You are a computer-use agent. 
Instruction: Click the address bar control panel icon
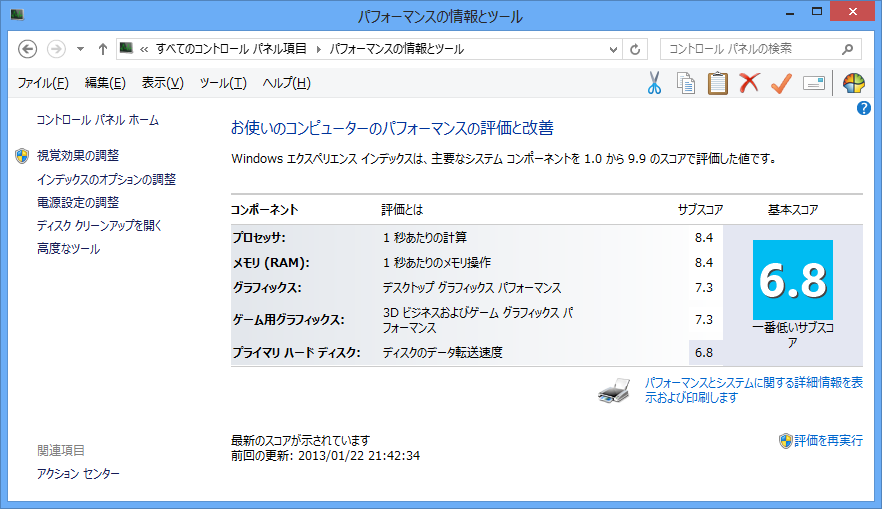pos(126,48)
